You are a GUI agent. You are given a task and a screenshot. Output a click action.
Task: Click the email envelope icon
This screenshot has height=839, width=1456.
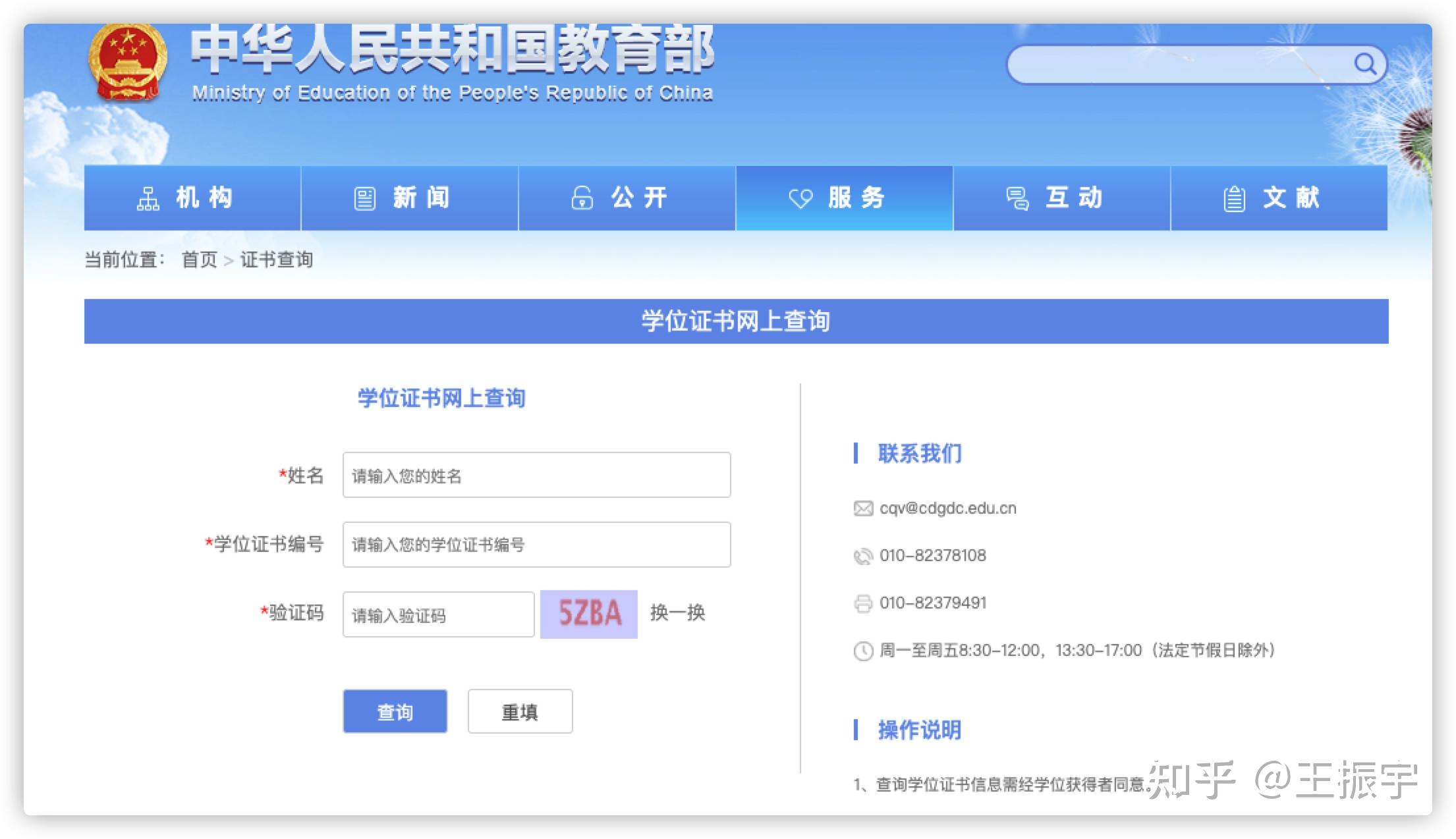[863, 508]
